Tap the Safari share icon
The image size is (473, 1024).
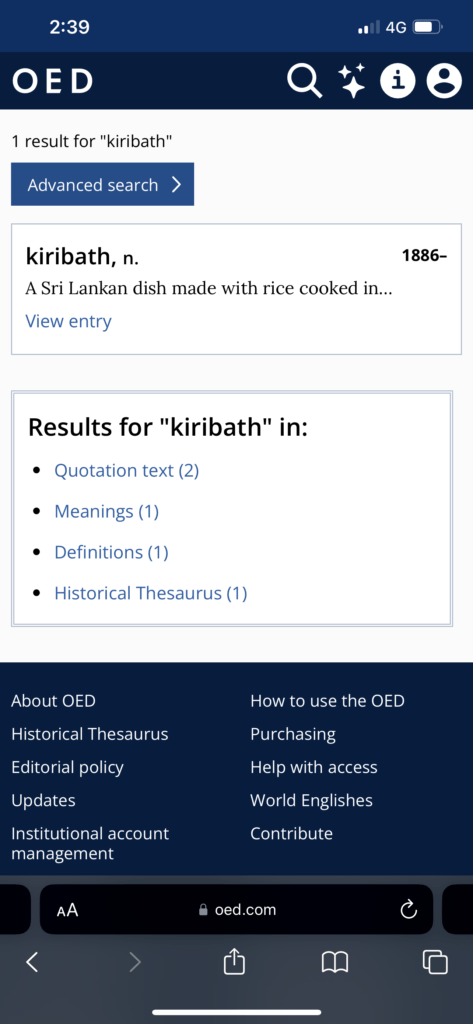pyautogui.click(x=233, y=961)
